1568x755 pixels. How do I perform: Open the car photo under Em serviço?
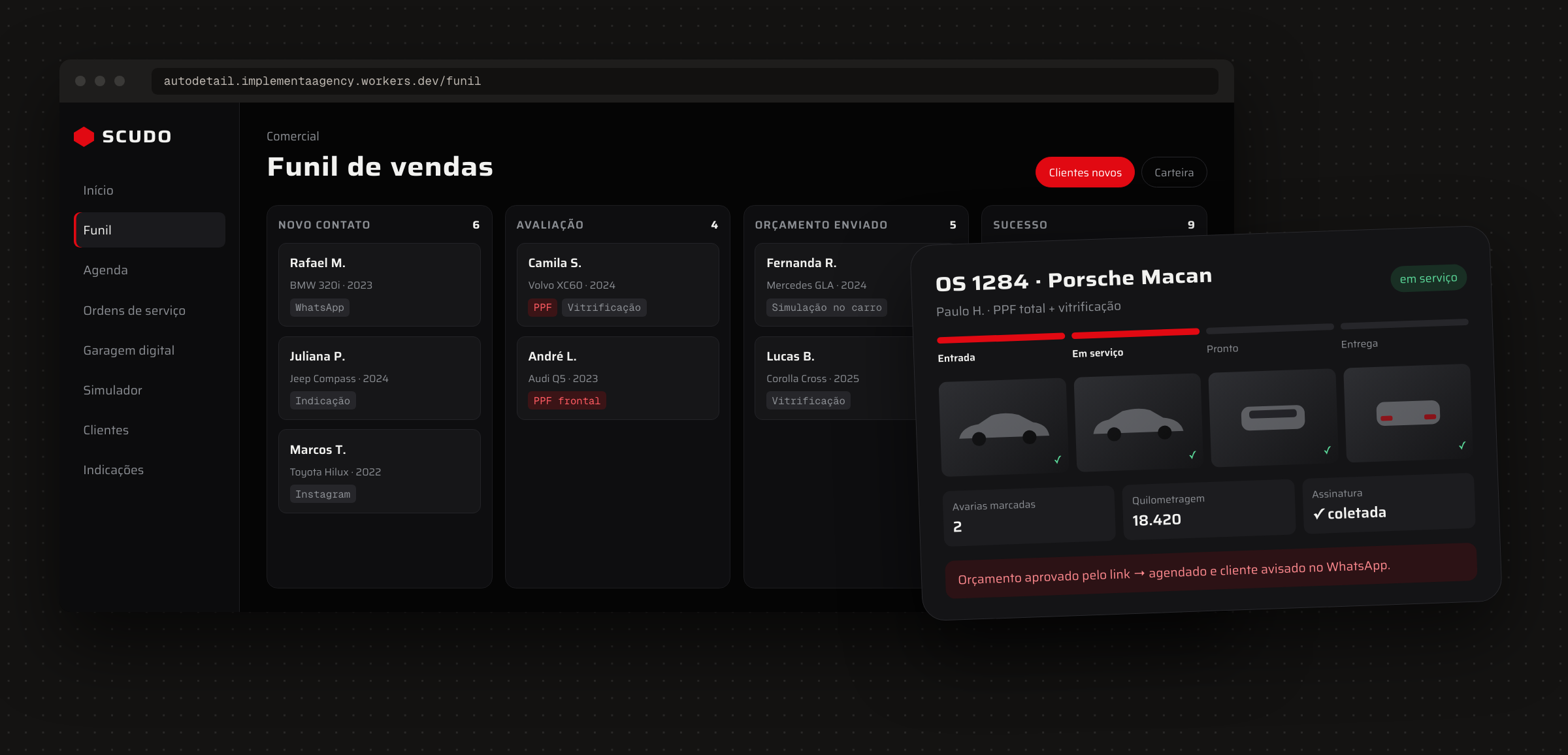coord(1138,423)
